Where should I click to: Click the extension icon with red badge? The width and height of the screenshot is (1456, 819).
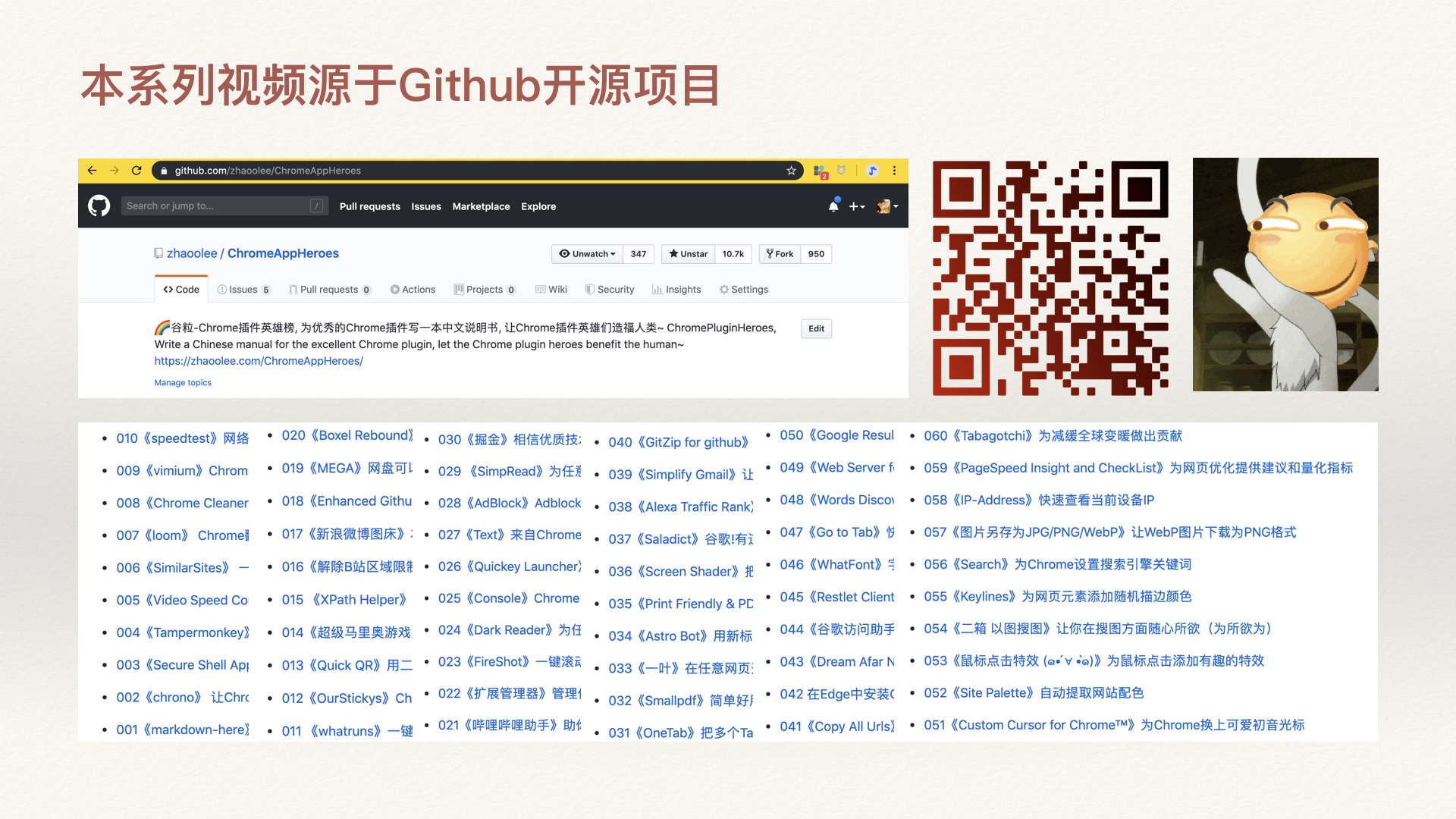coord(820,171)
